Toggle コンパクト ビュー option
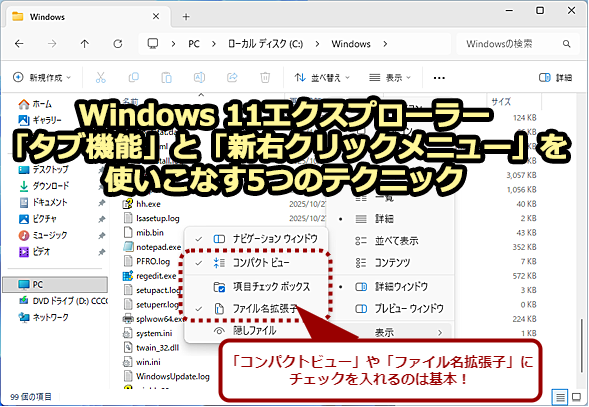Image resolution: width=589 pixels, height=407 pixels. 256,263
